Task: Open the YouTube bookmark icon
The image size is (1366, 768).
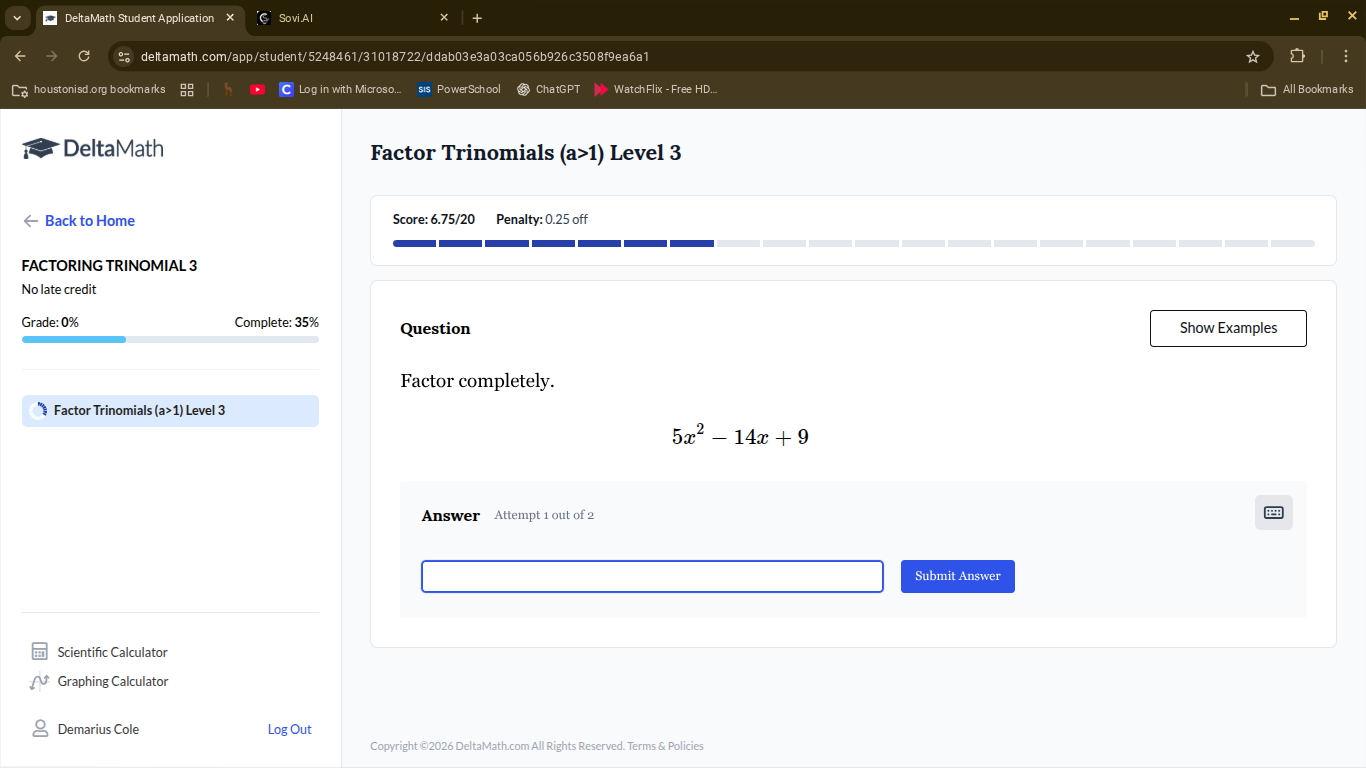Action: click(x=257, y=89)
